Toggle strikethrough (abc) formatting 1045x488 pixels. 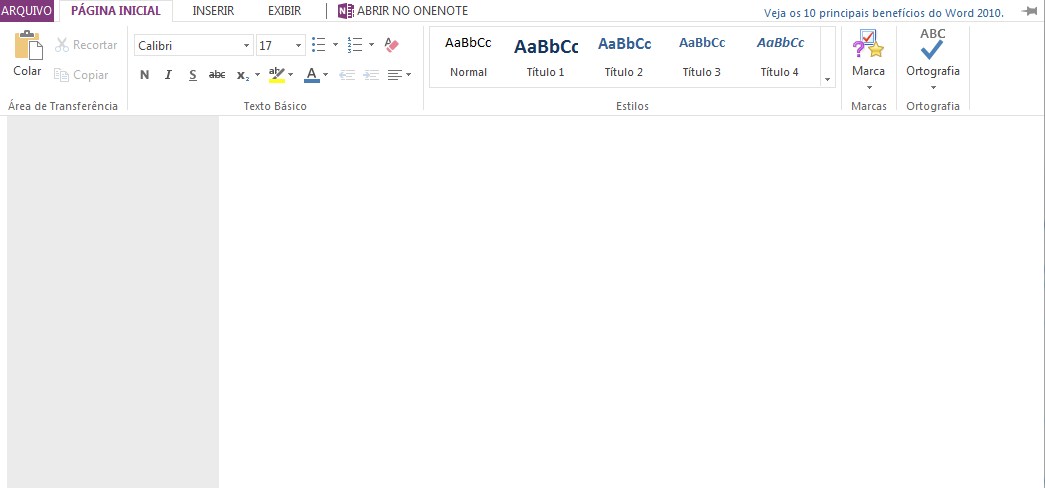217,75
